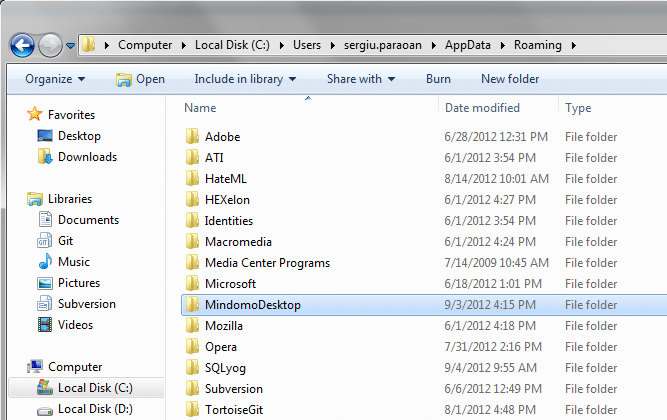Select the Favorites star icon
This screenshot has height=420, width=667.
coord(34,114)
